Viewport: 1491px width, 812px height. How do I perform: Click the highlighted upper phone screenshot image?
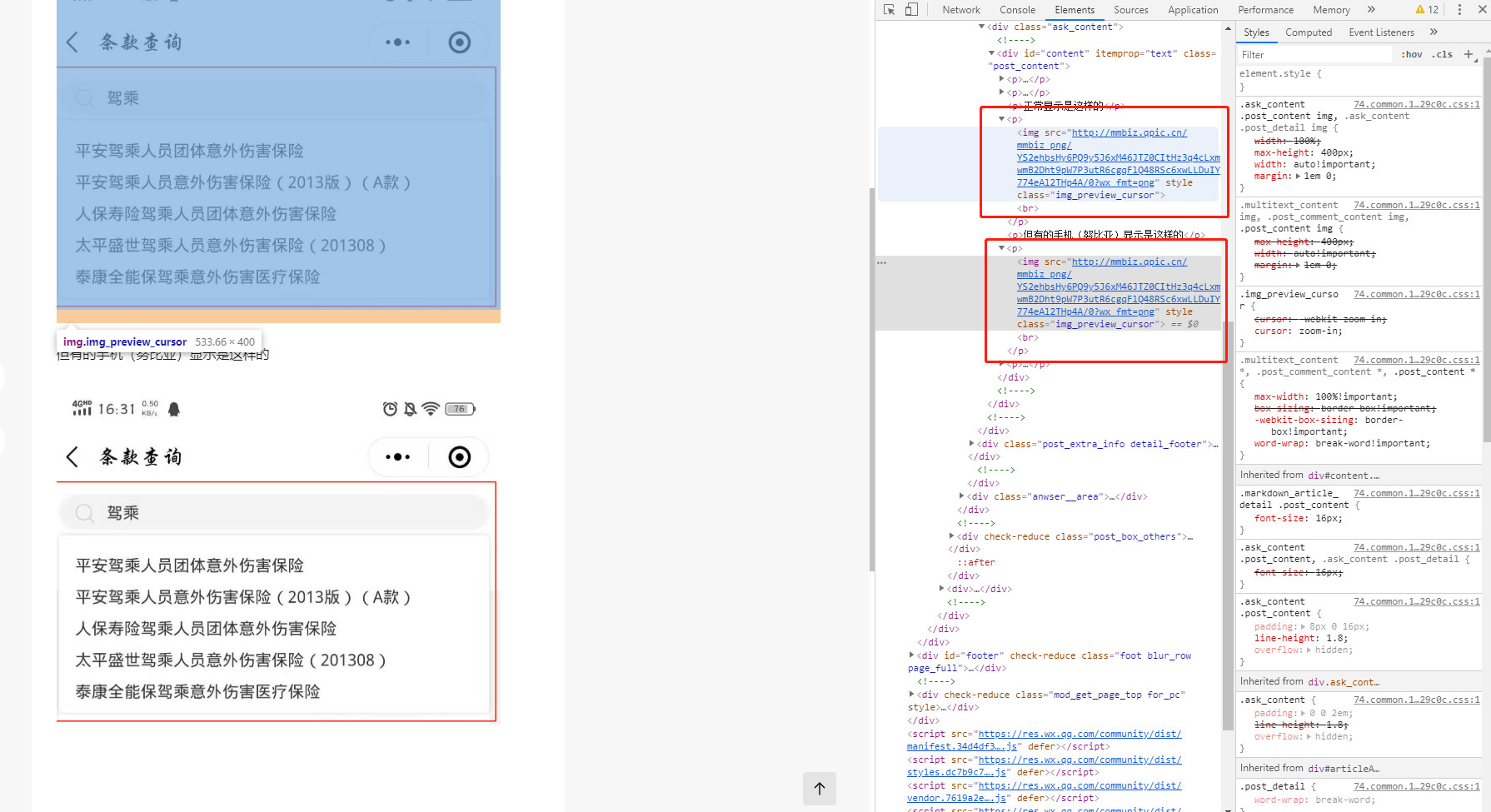pos(278,153)
